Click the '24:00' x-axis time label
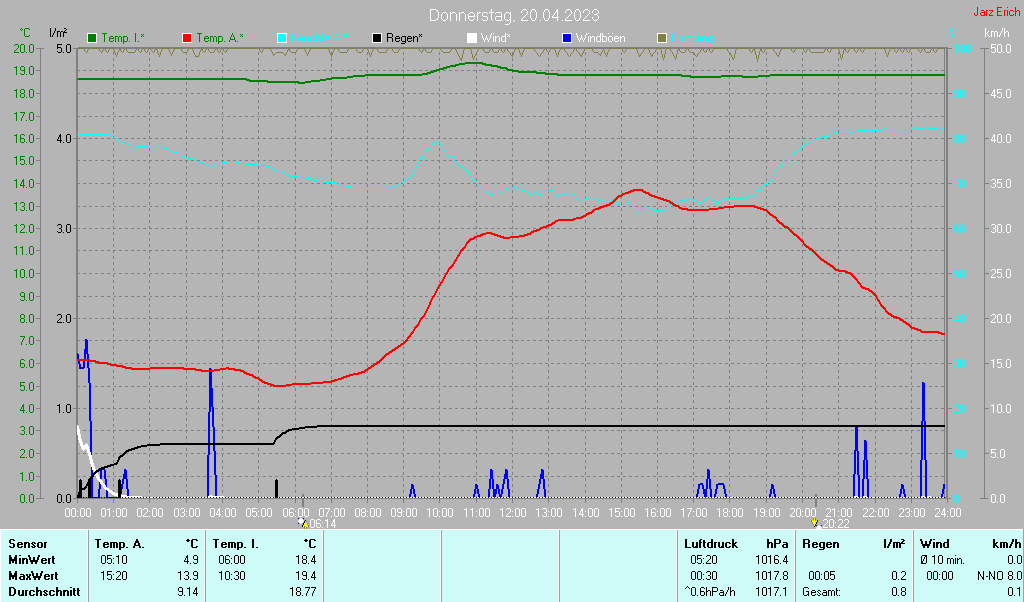Screen dimensions: 1024x602 (948, 513)
